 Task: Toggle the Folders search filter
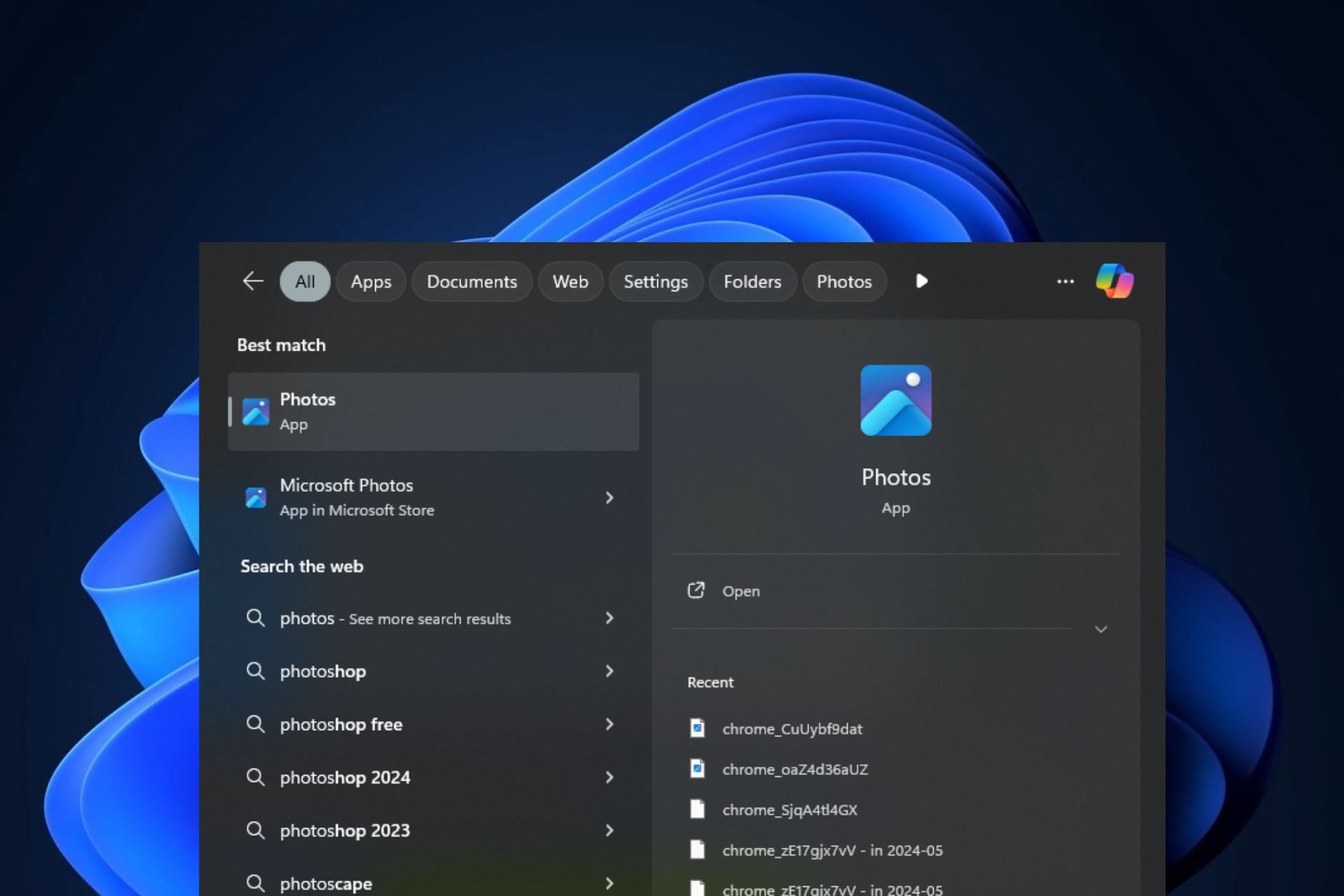click(x=752, y=281)
